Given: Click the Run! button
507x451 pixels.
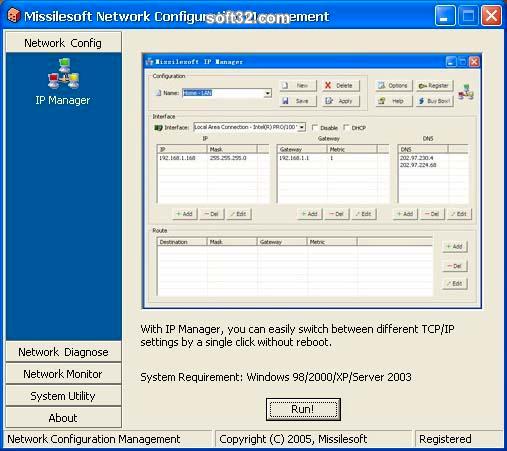Looking at the screenshot, I should (x=303, y=409).
